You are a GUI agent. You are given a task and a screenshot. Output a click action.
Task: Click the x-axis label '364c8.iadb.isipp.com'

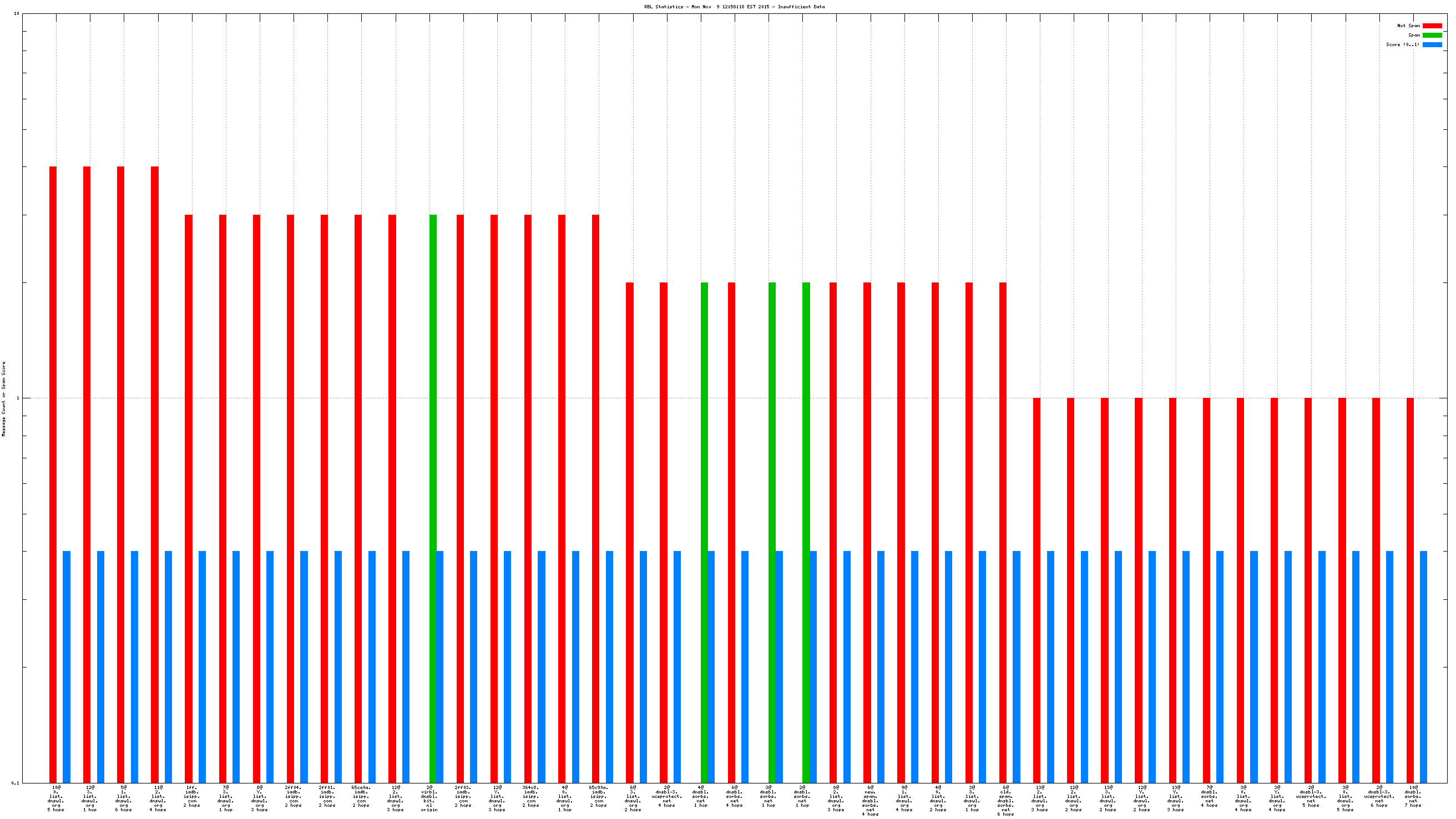click(530, 798)
